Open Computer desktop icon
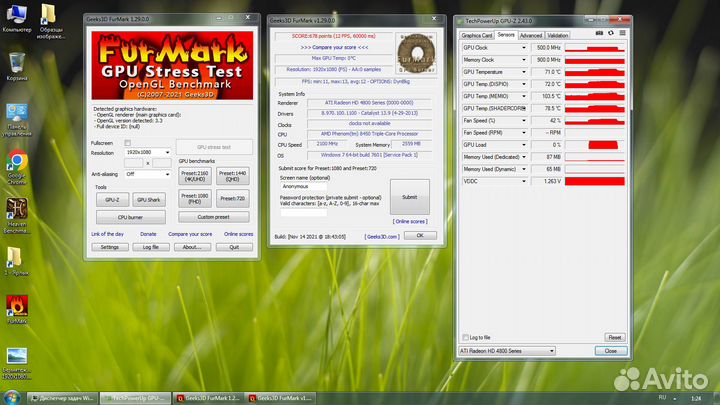Viewport: 720px width, 405px height. pos(17,18)
